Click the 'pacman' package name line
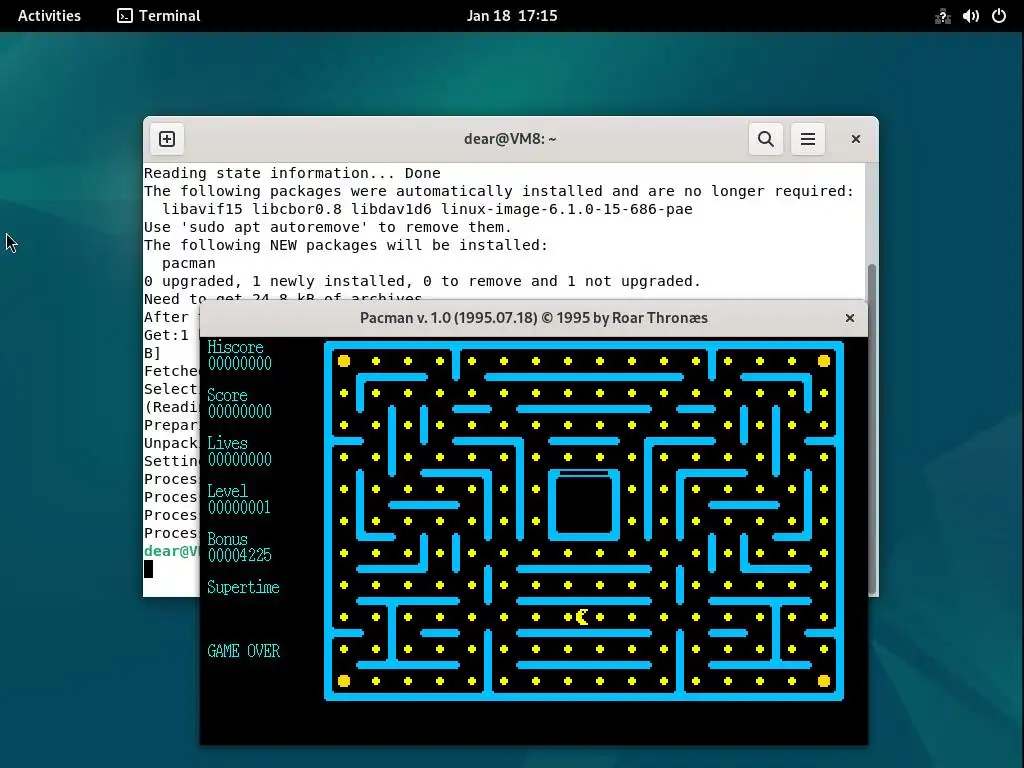Screen dimensions: 1024x768 click(x=189, y=263)
